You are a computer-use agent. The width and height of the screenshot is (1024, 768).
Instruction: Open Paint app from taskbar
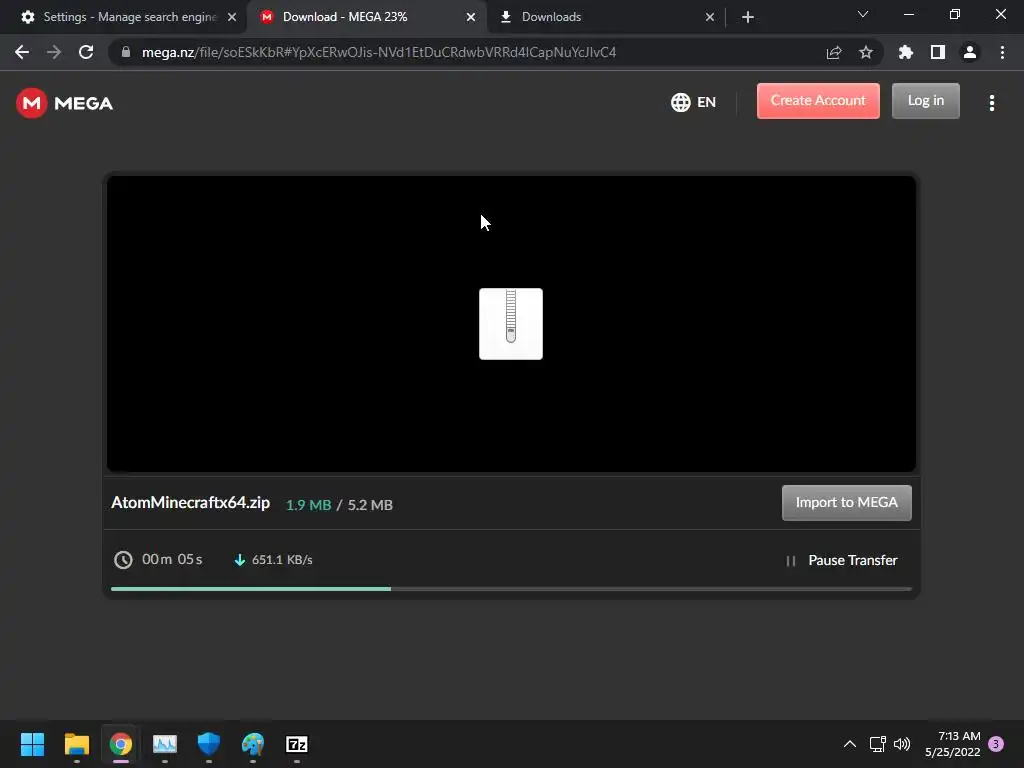pos(253,744)
